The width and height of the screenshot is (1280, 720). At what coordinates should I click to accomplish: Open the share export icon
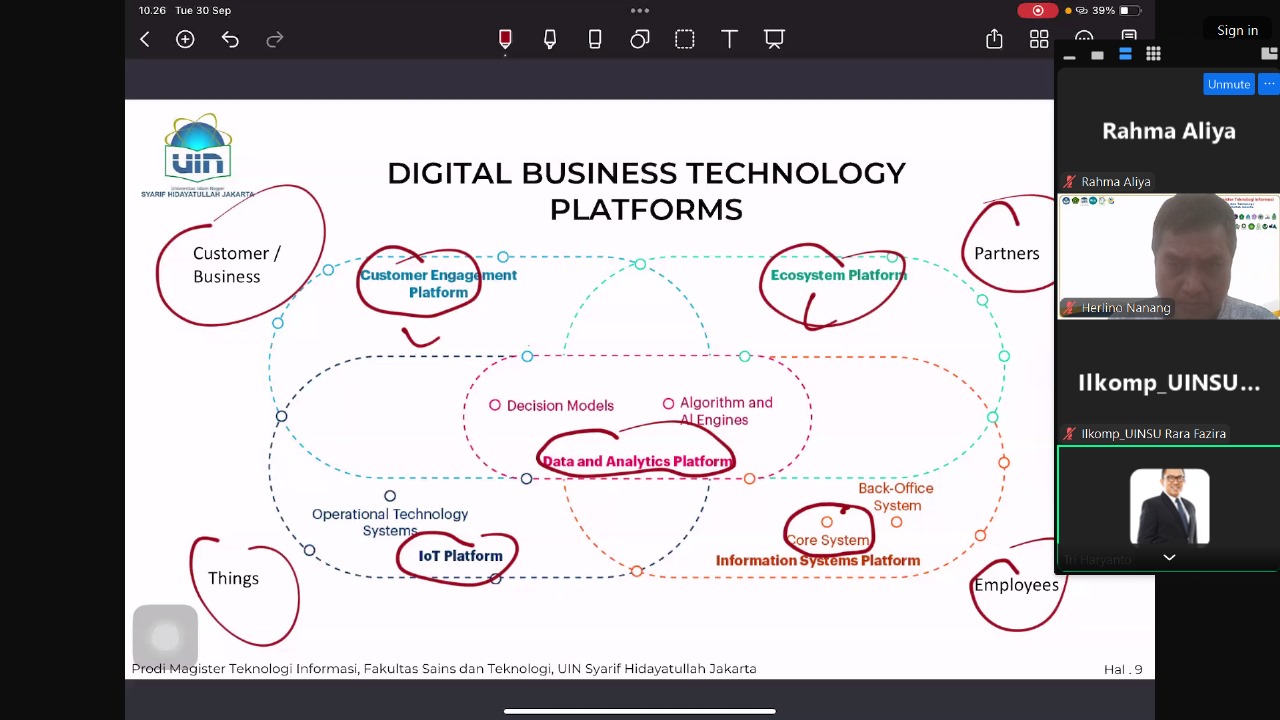tap(994, 39)
